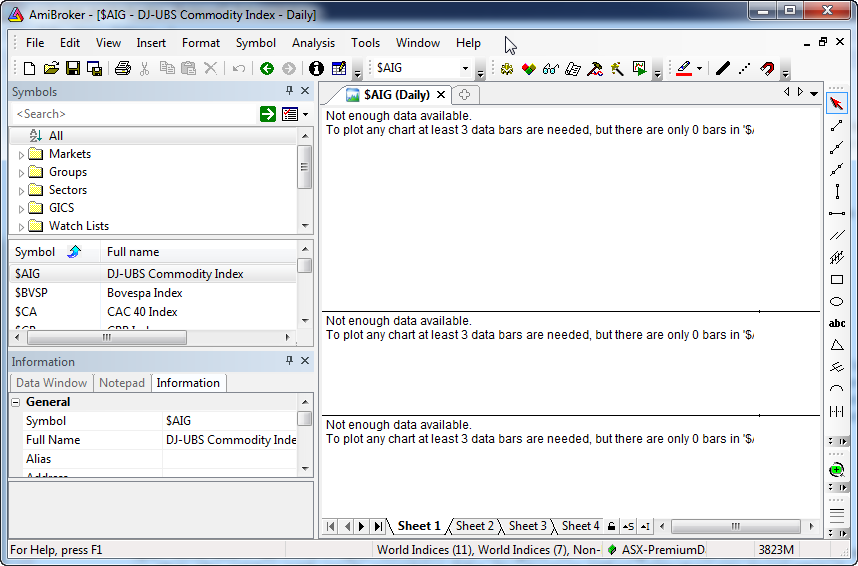This screenshot has height=566, width=858.
Task: Click the Quote Editor table icon
Action: coord(339,68)
